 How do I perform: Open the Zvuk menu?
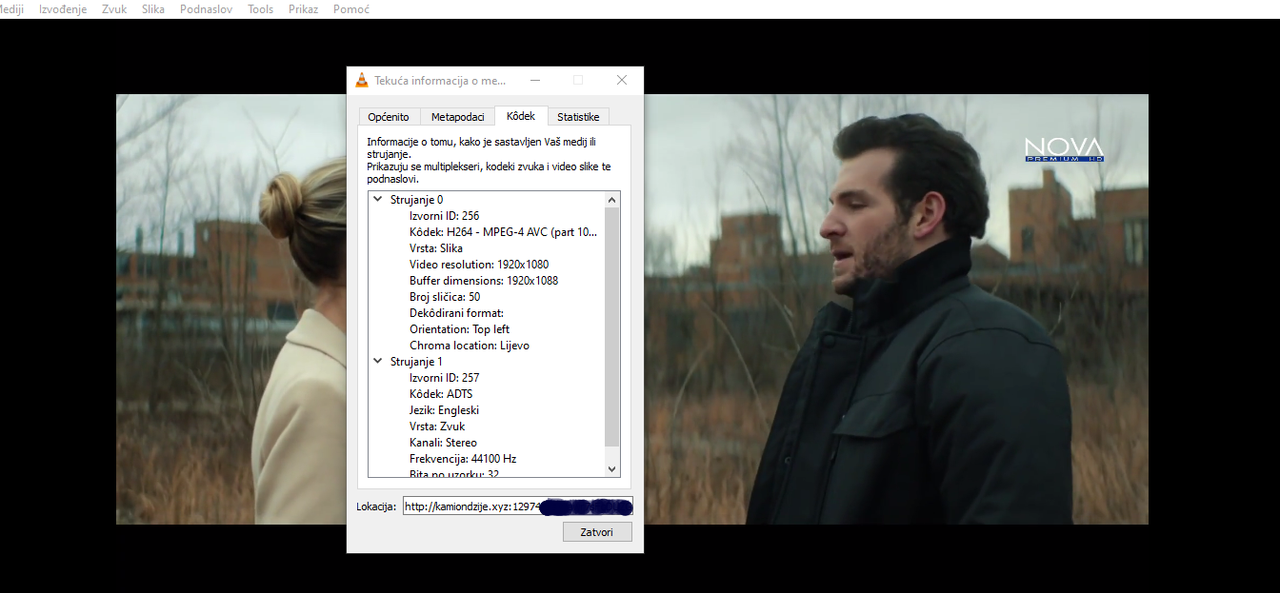click(x=114, y=9)
